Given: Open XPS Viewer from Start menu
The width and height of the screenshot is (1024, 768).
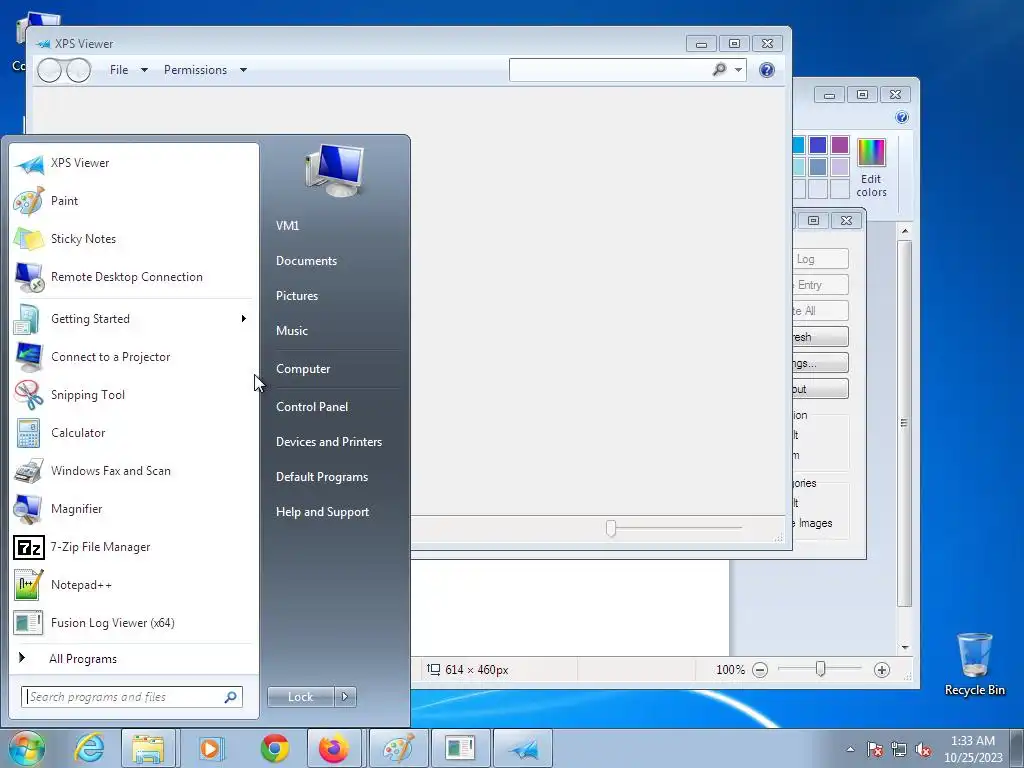Looking at the screenshot, I should (x=133, y=163).
